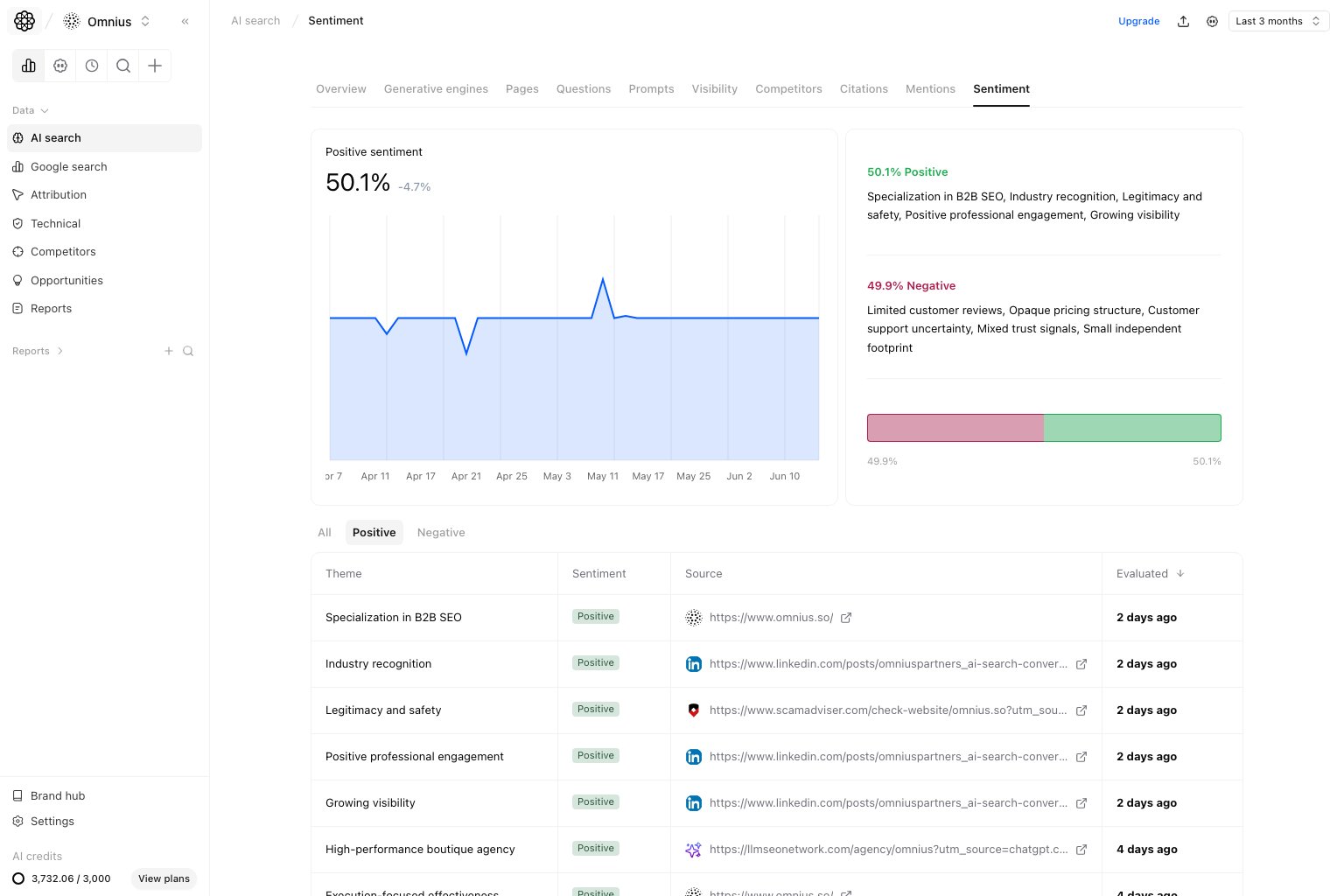Sort by Evaluated column arrow
Image resolution: width=1344 pixels, height=896 pixels.
pos(1180,574)
